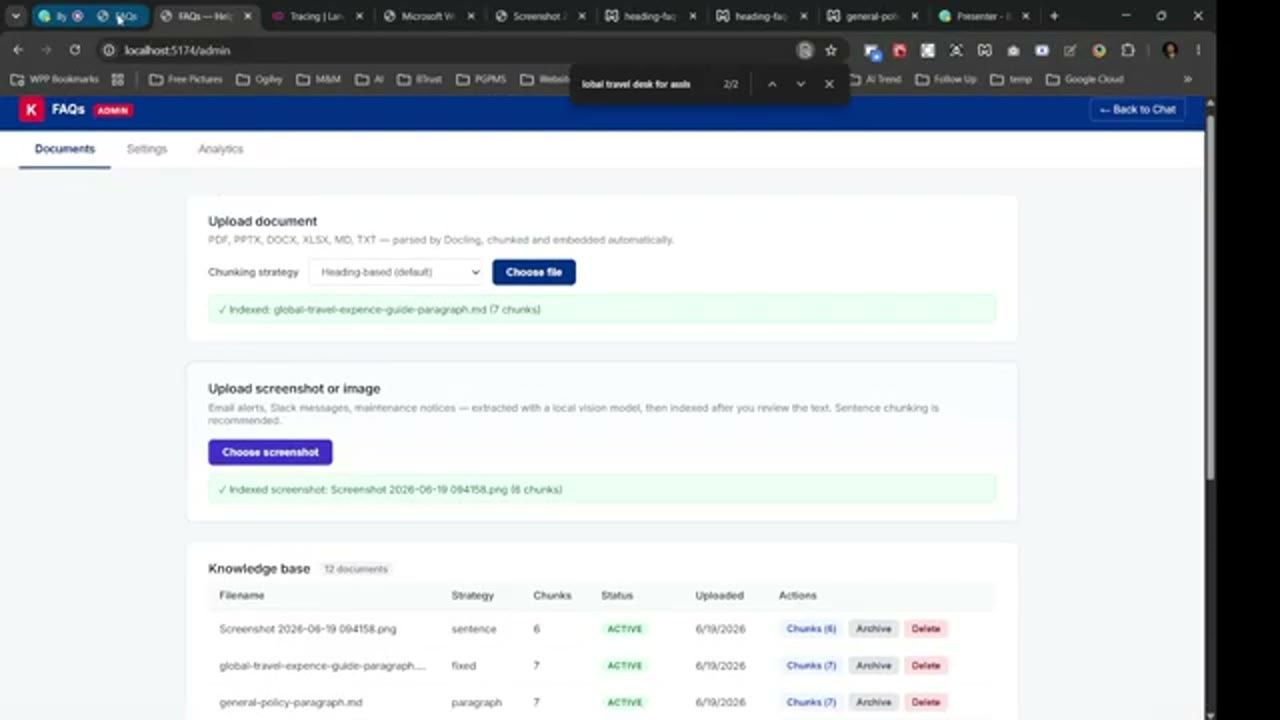Open the Chrome three-dot menu
The height and width of the screenshot is (720, 1280).
[x=1198, y=50]
